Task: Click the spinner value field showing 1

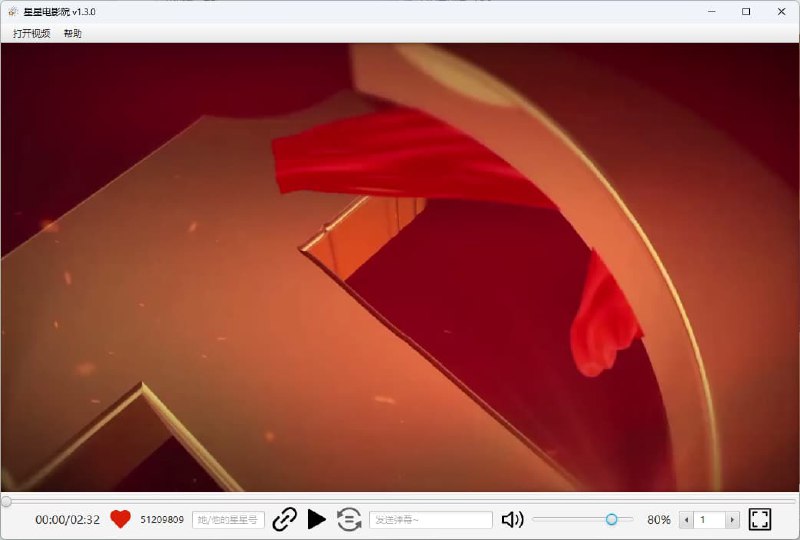Action: pyautogui.click(x=709, y=520)
